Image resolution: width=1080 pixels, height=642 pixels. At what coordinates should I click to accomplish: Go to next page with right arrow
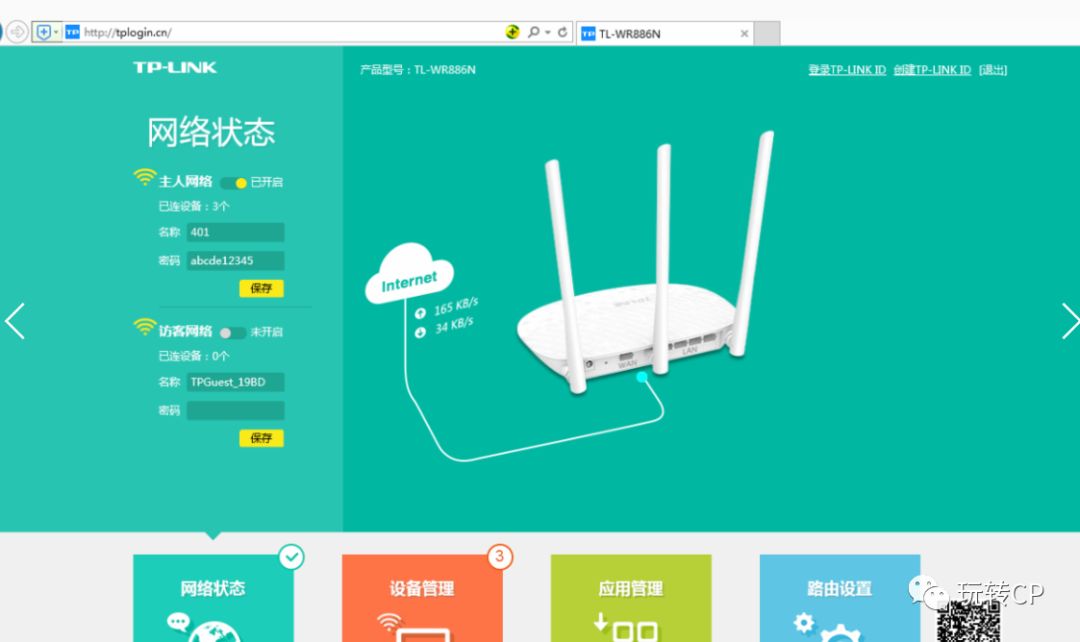point(1070,321)
